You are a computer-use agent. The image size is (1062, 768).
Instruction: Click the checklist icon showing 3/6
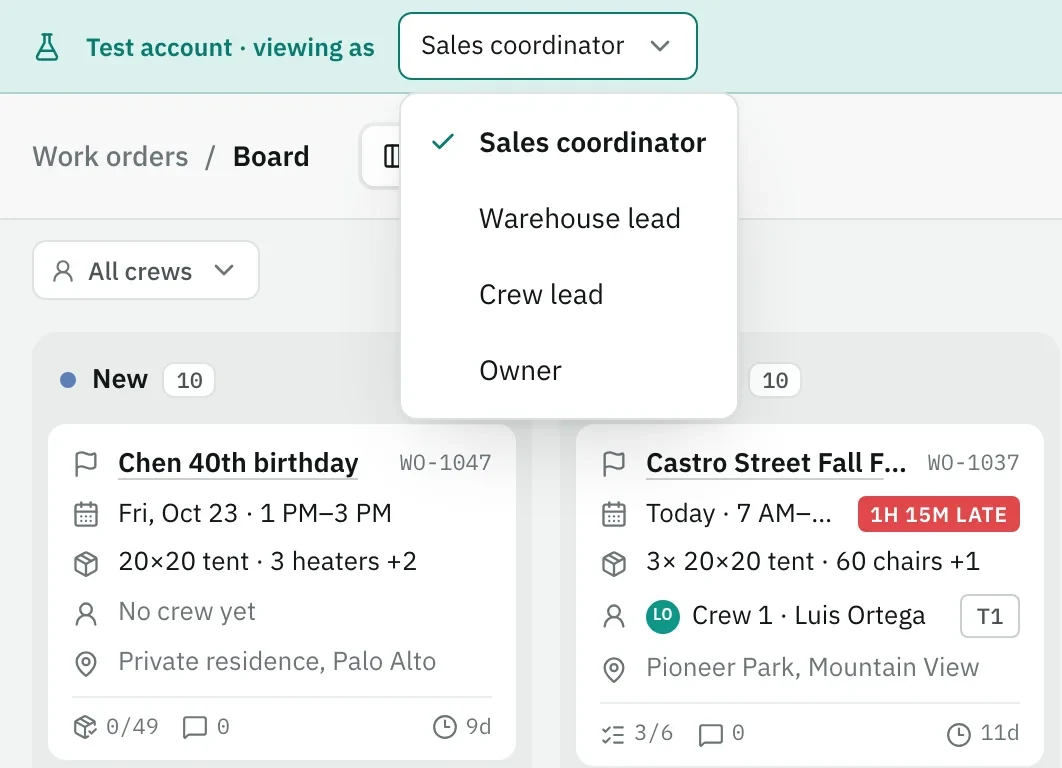613,733
